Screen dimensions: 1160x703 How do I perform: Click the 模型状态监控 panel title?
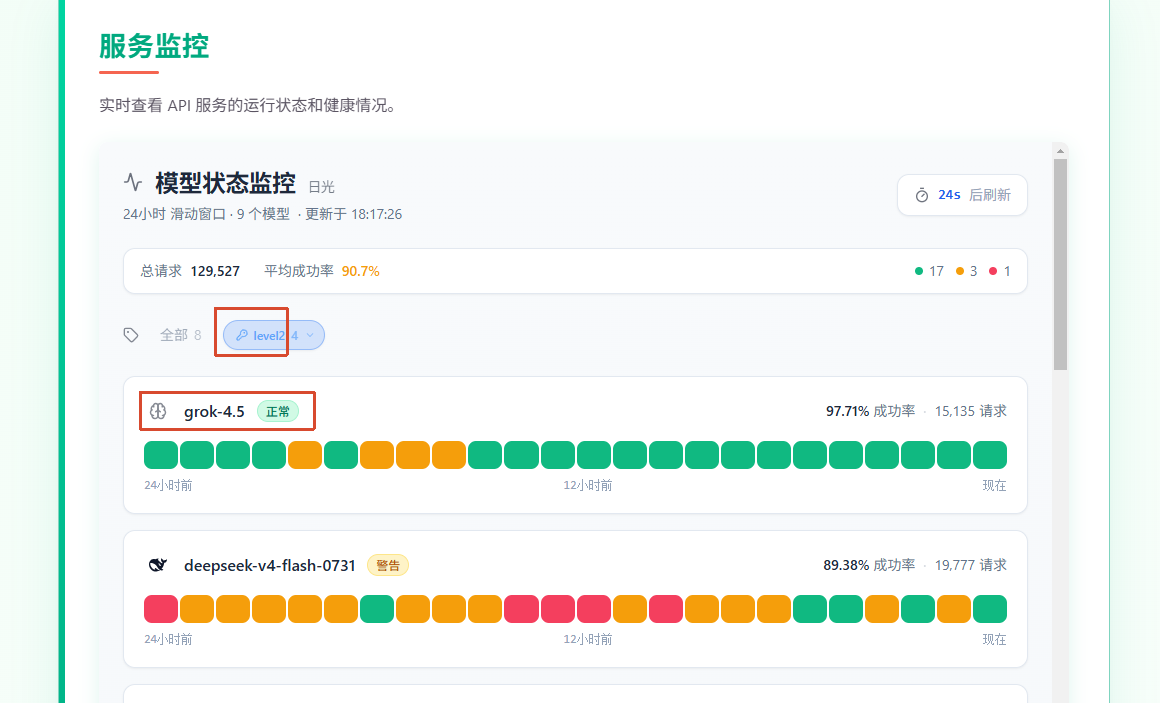coord(226,183)
